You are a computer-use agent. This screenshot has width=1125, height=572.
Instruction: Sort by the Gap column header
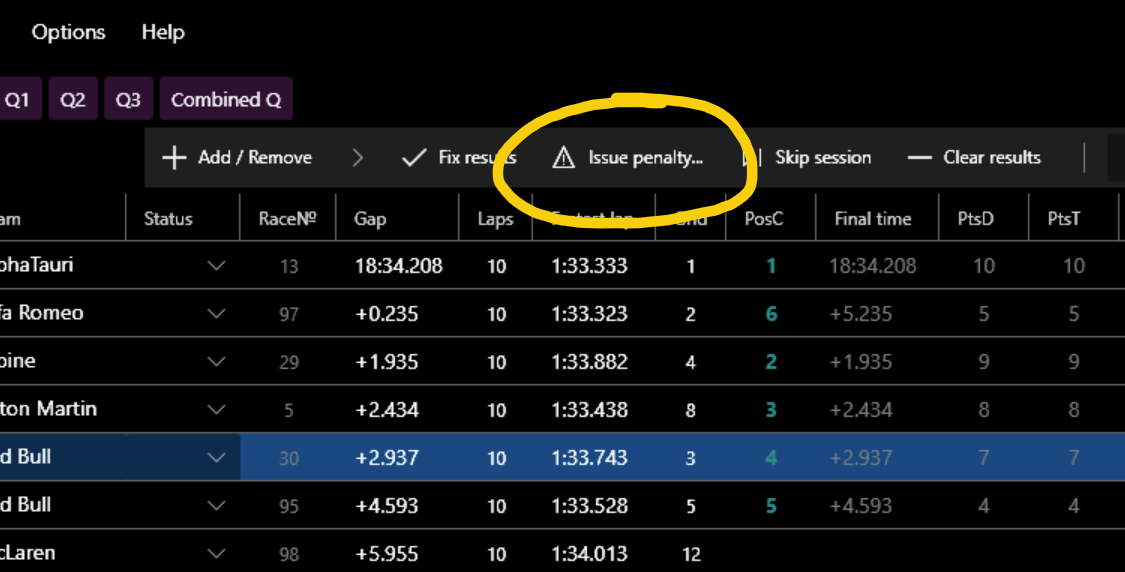370,219
